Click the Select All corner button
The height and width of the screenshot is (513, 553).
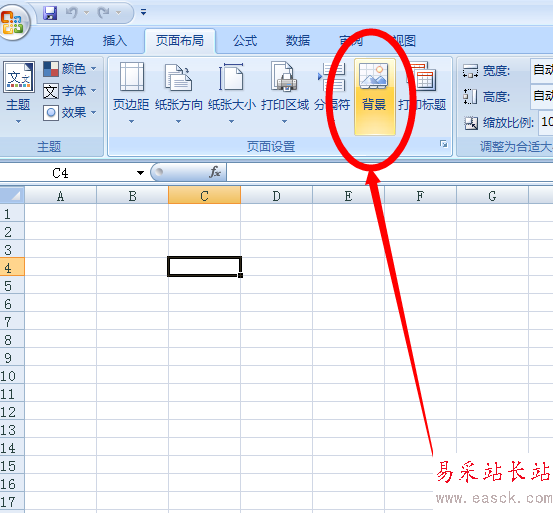12,195
